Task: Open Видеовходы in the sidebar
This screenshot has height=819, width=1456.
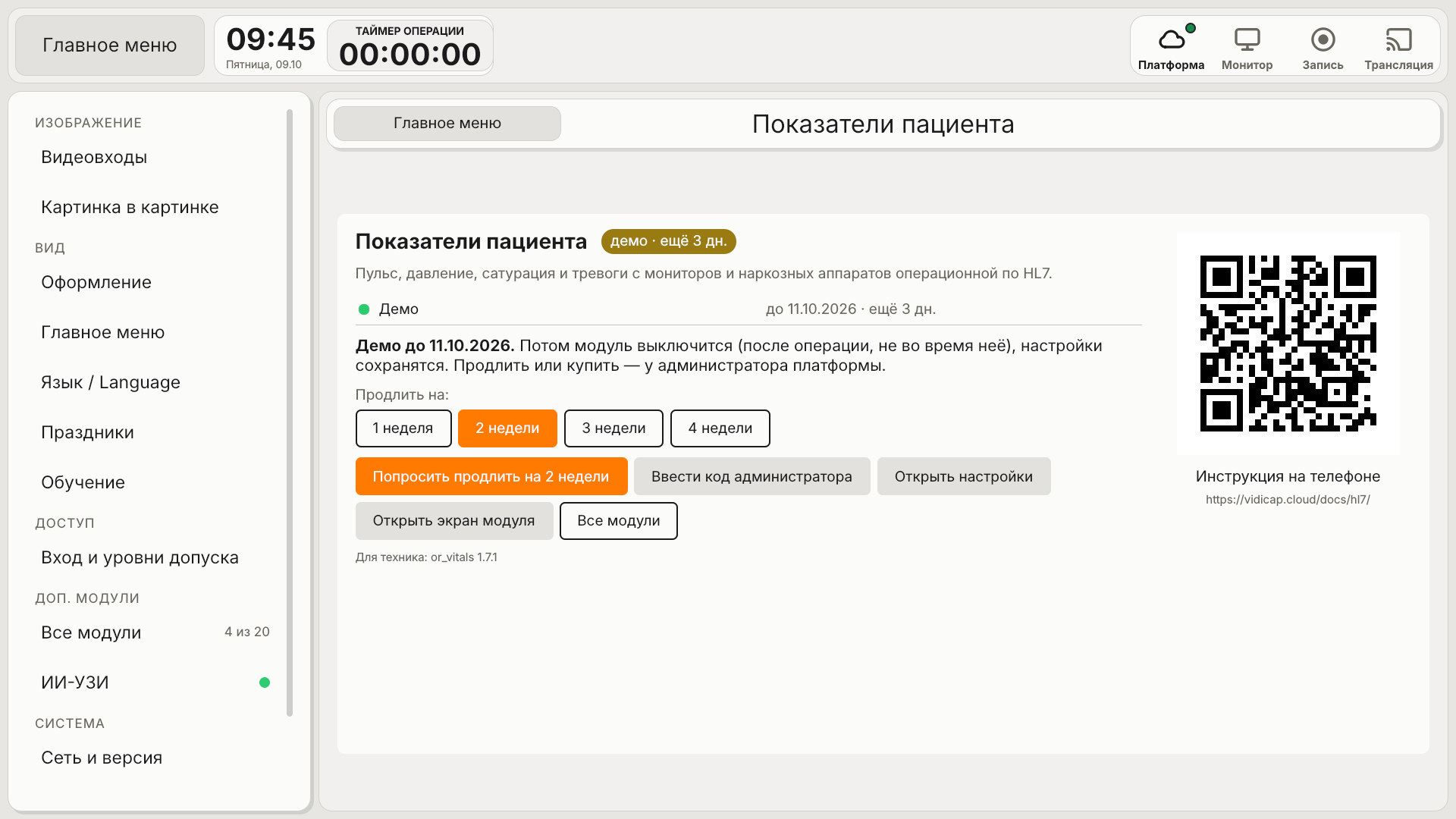Action: pos(155,157)
